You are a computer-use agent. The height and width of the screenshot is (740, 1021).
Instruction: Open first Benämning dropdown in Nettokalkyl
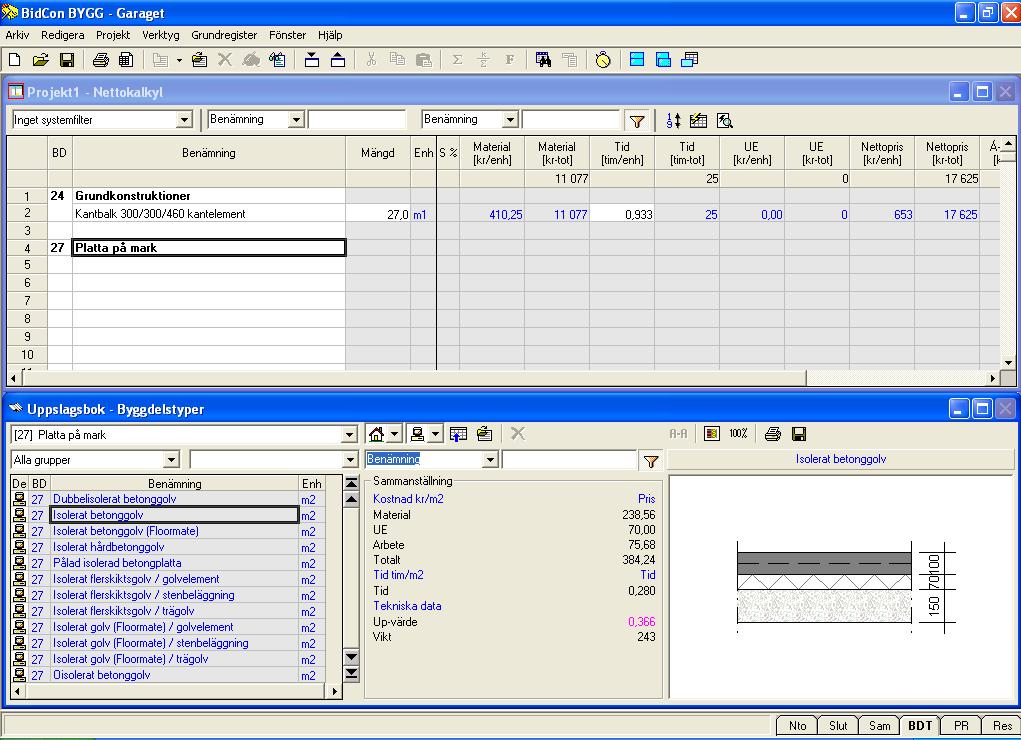(296, 120)
